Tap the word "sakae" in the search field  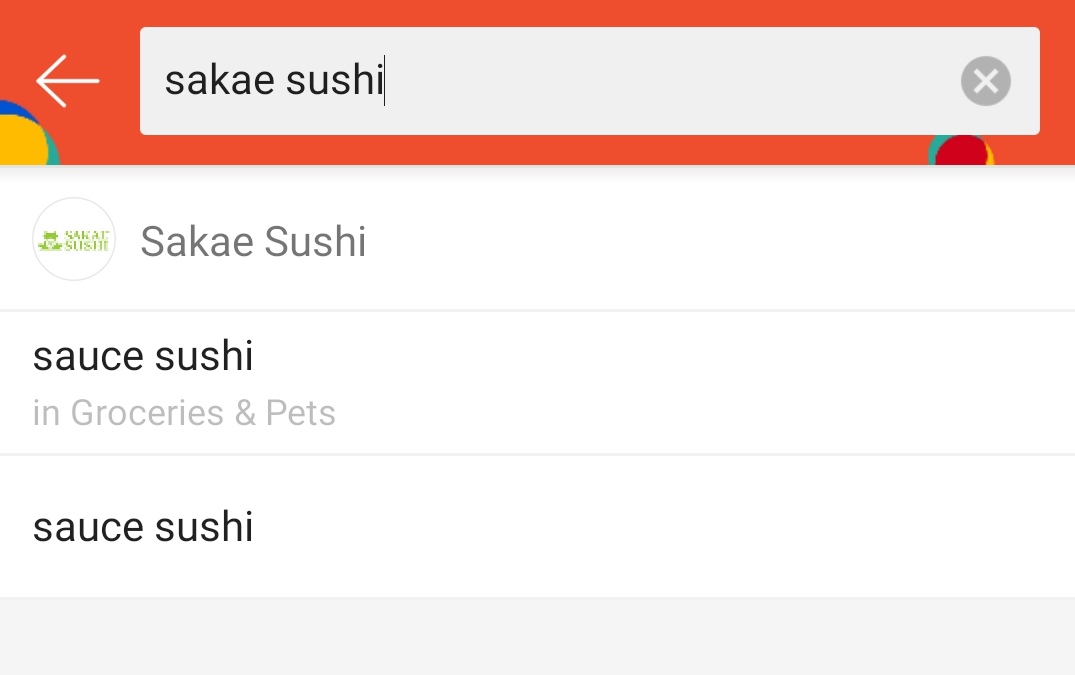coord(220,81)
